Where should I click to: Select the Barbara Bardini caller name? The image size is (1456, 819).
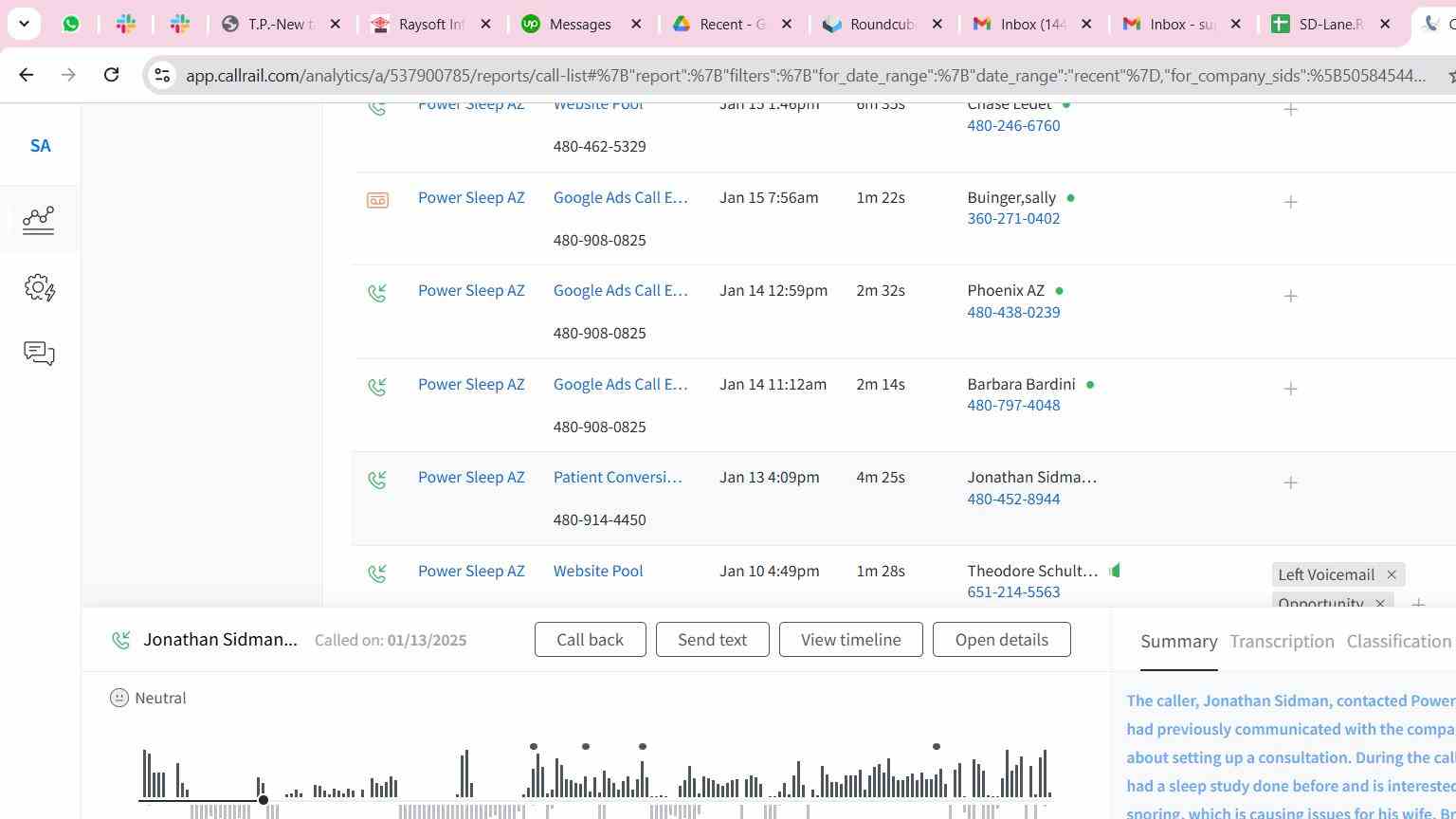(x=1021, y=384)
